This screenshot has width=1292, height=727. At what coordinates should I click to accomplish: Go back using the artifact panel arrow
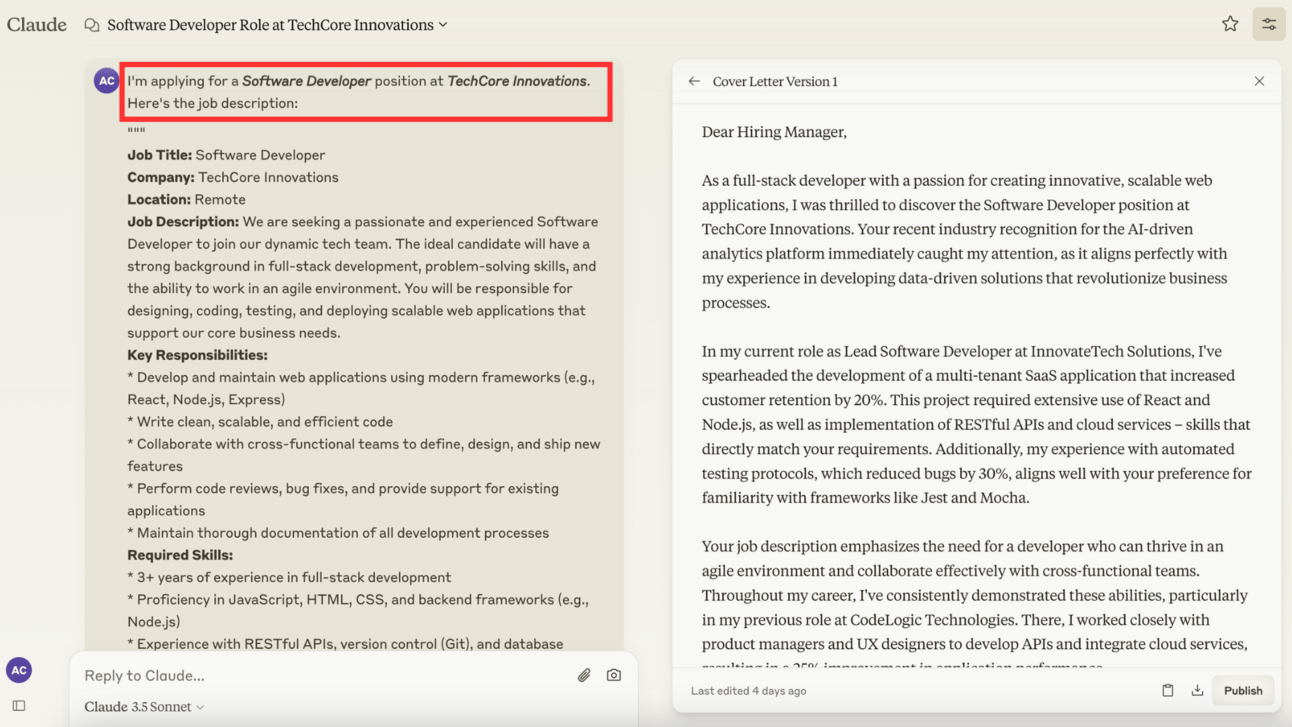[694, 81]
